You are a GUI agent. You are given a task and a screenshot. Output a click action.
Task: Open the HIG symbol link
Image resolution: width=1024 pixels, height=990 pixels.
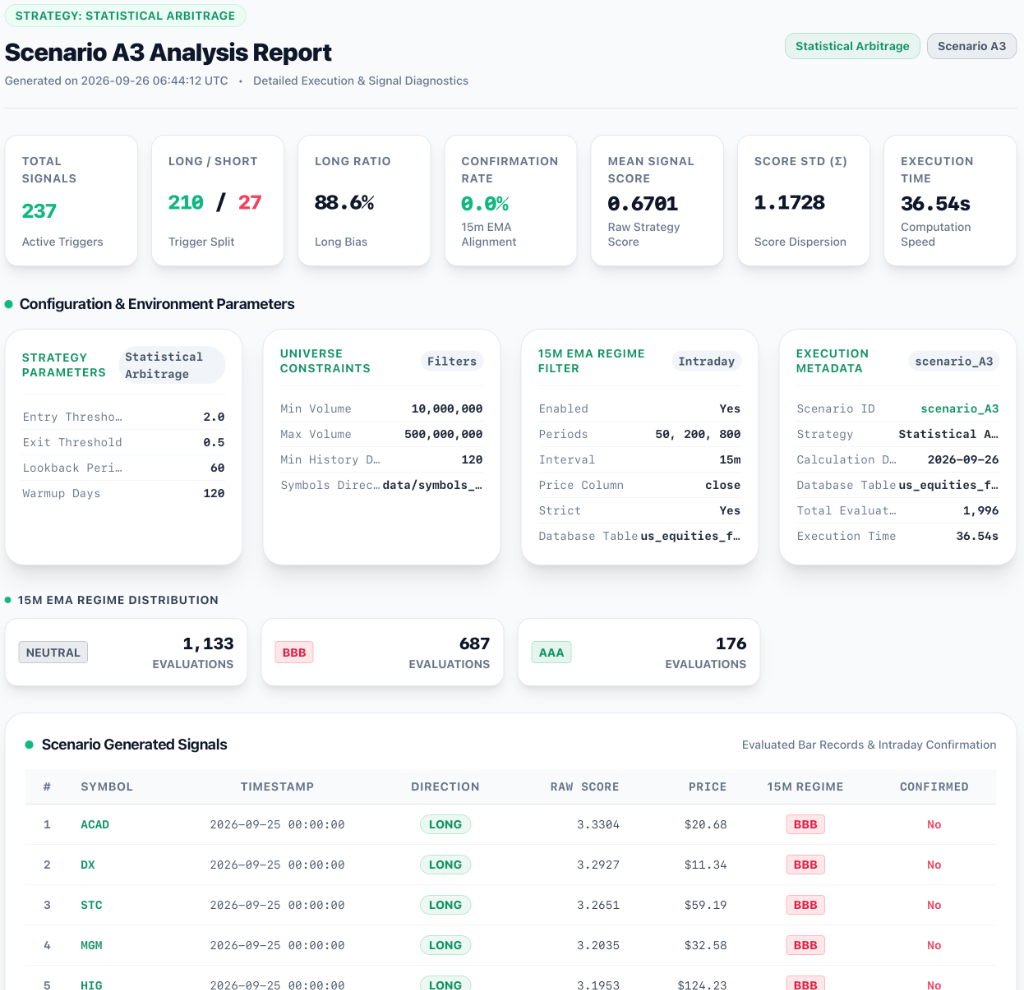pos(91,985)
